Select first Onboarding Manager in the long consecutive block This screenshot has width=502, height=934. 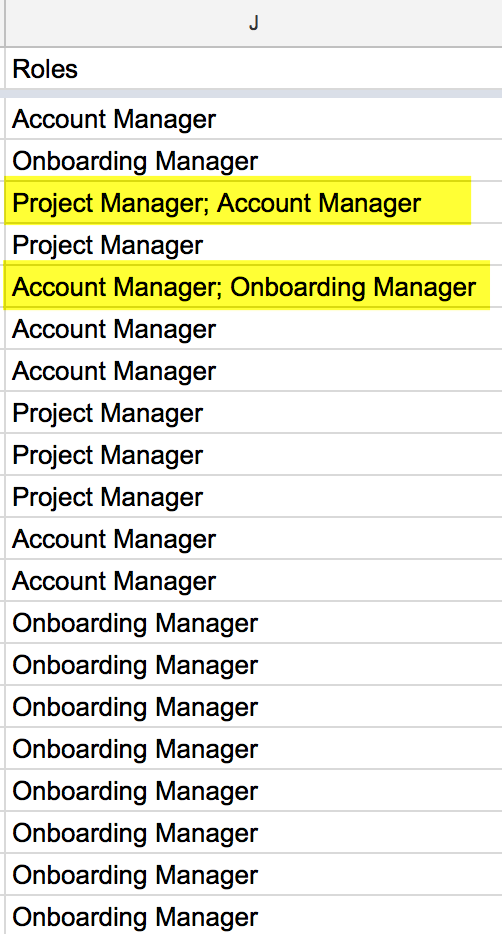coord(254,623)
